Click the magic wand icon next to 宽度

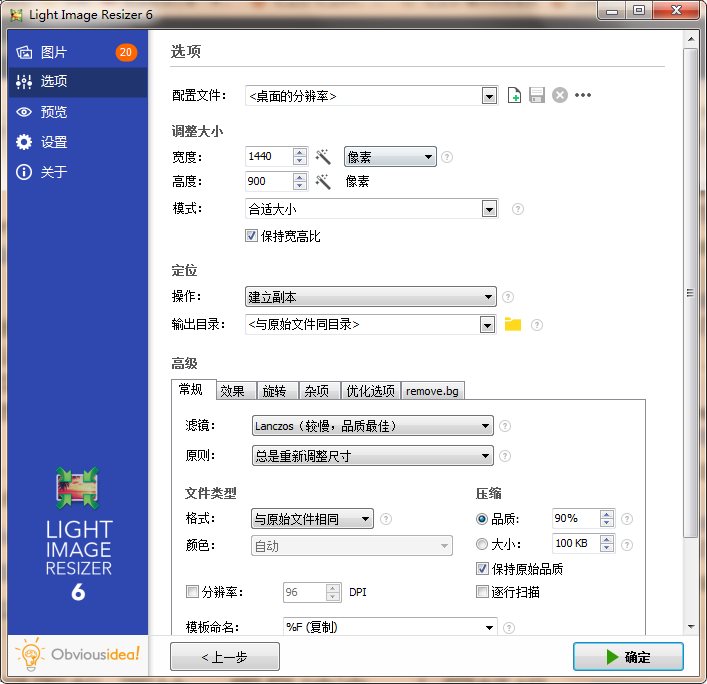pos(323,157)
